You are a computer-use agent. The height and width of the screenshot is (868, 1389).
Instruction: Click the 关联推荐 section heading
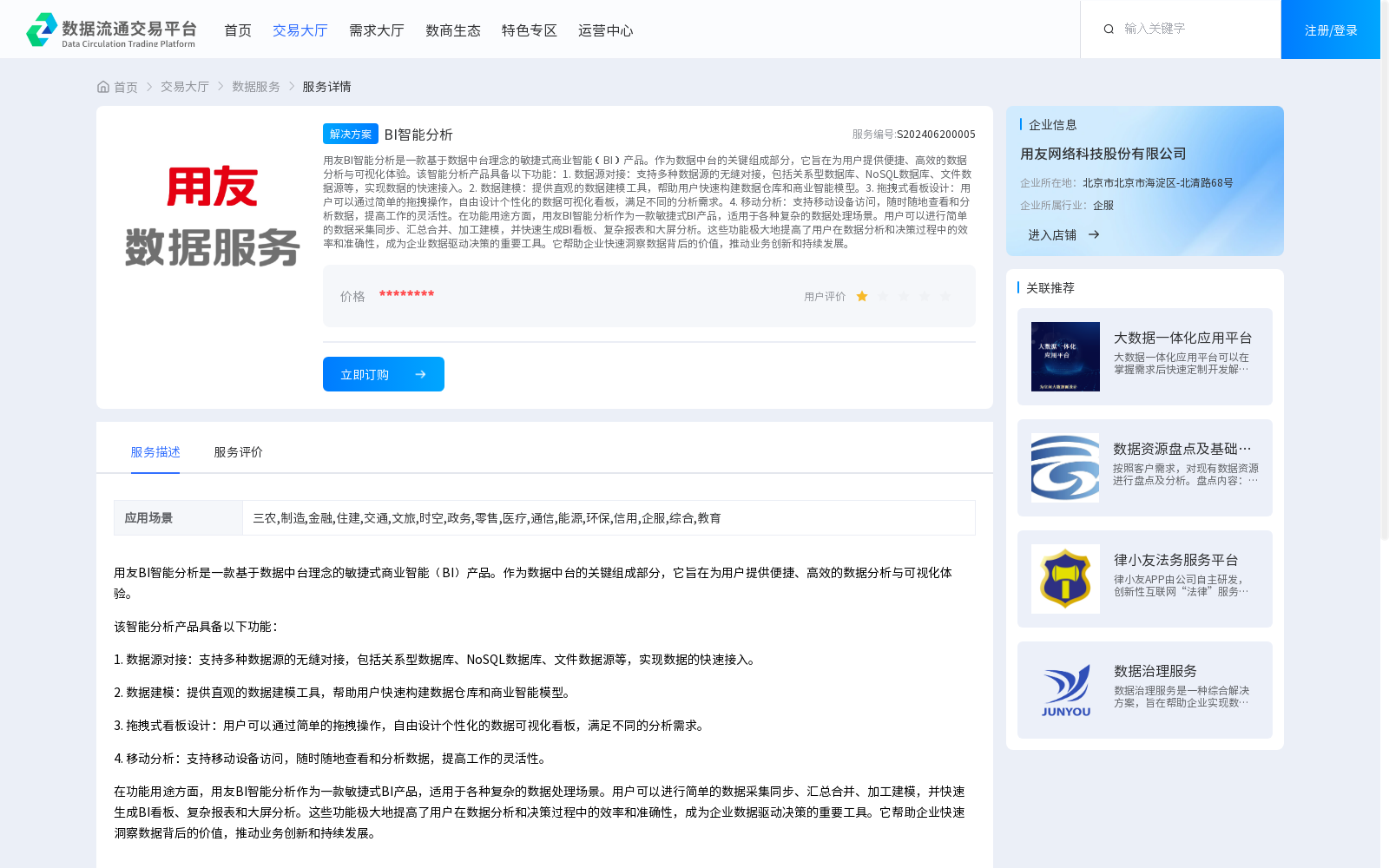click(1050, 288)
